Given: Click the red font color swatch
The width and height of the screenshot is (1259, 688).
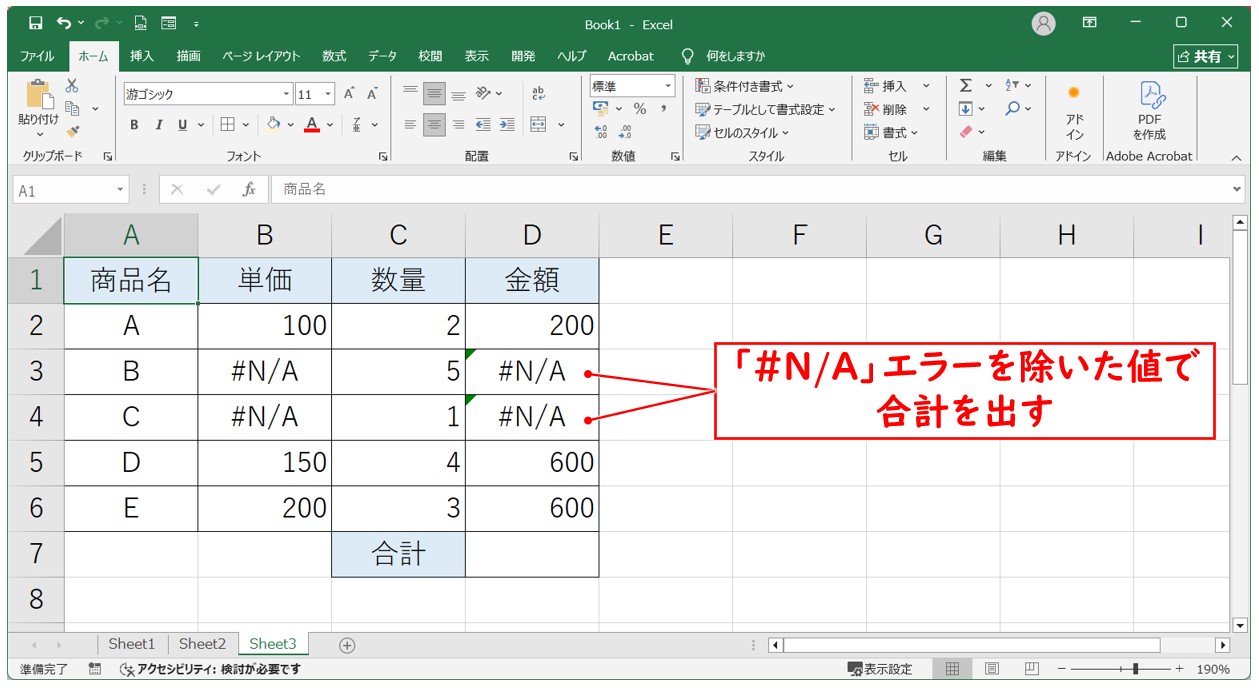Looking at the screenshot, I should point(312,125).
